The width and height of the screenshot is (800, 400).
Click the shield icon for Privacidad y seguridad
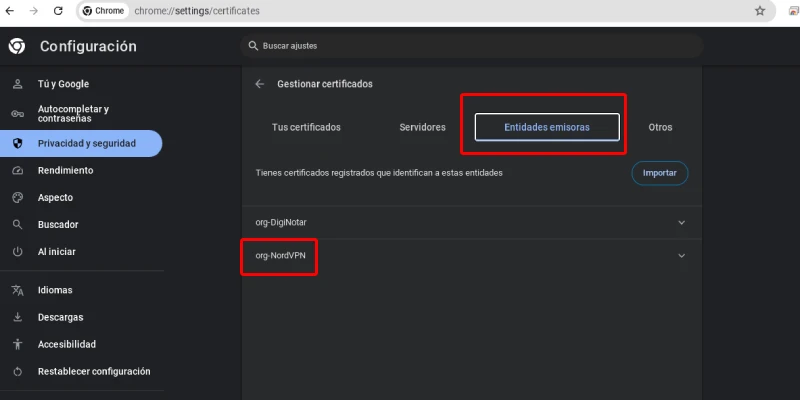click(x=18, y=143)
